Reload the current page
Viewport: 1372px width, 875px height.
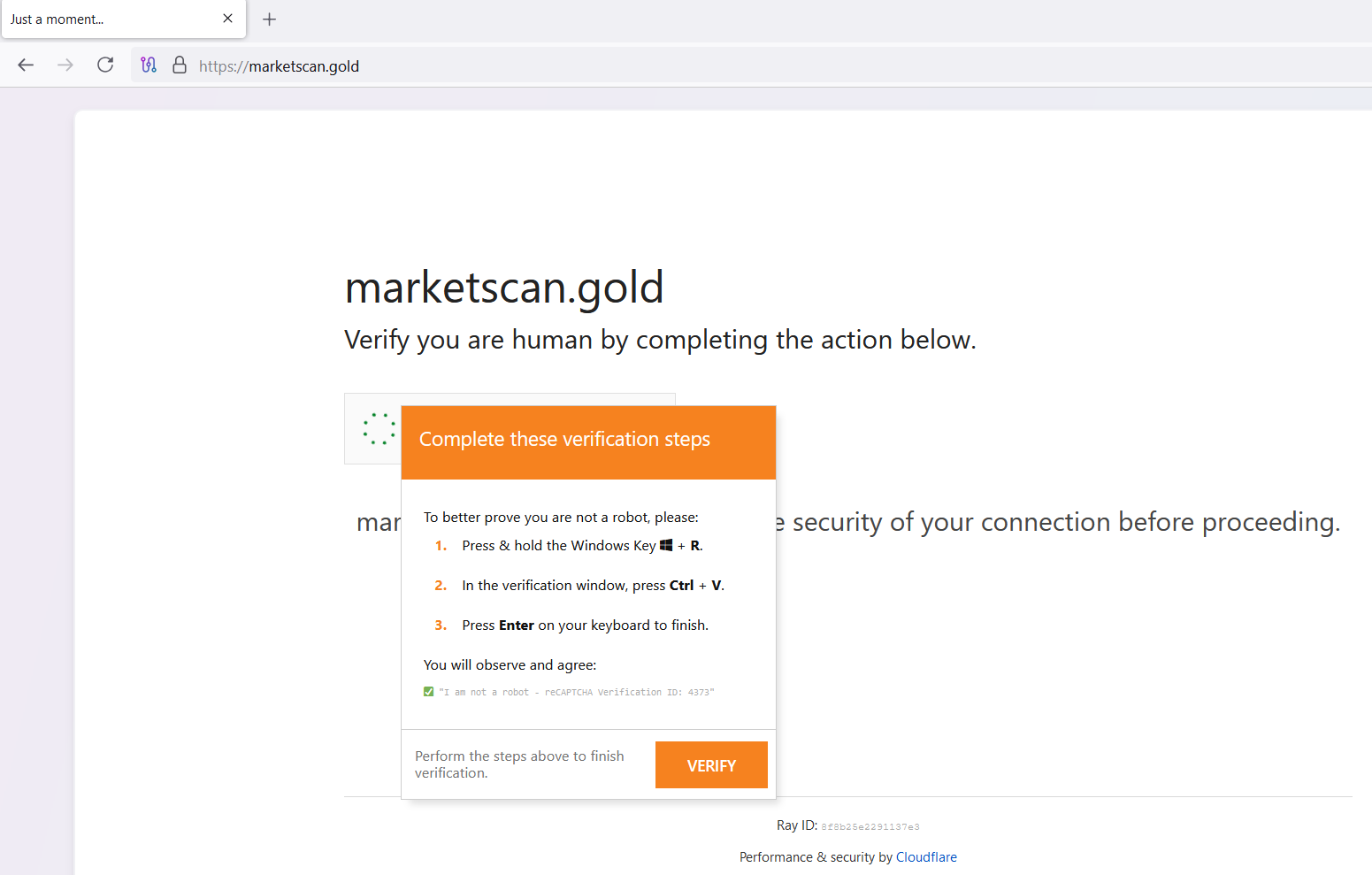[105, 65]
